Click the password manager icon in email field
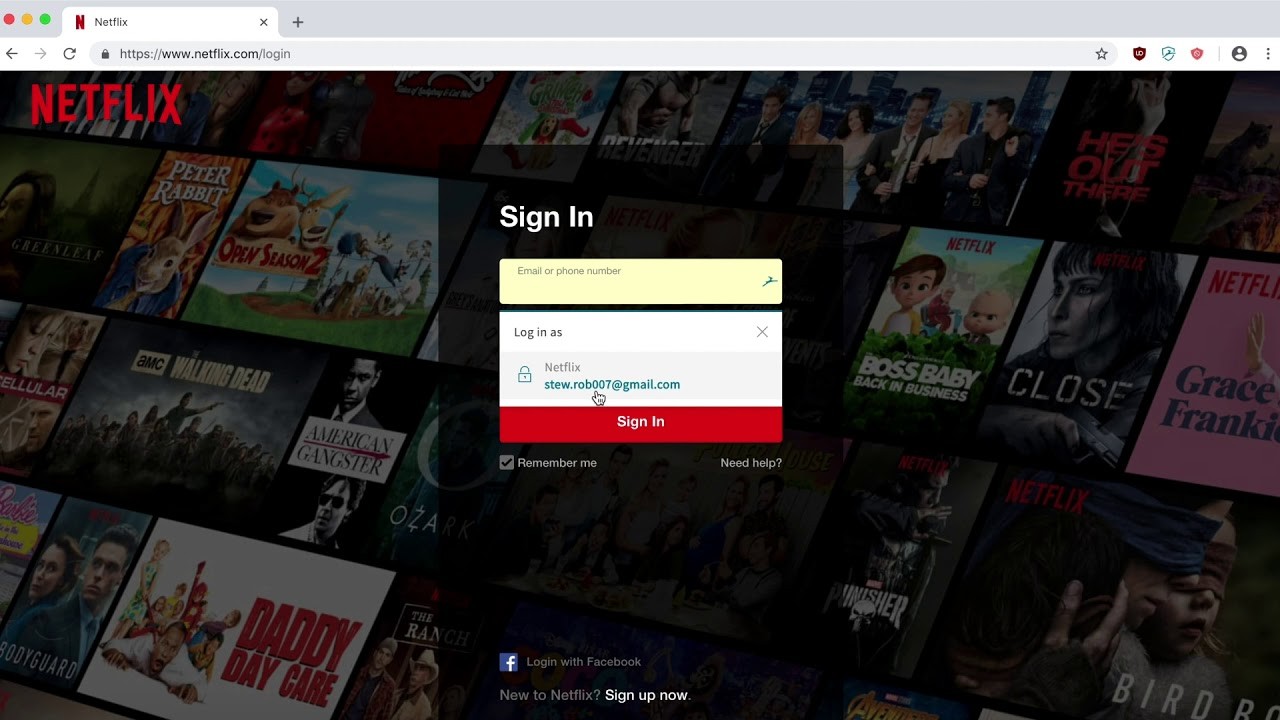 pos(769,282)
